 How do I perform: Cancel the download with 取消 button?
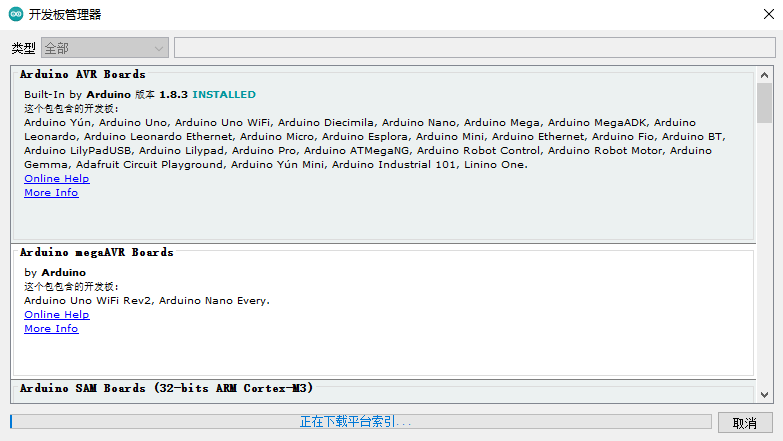745,423
